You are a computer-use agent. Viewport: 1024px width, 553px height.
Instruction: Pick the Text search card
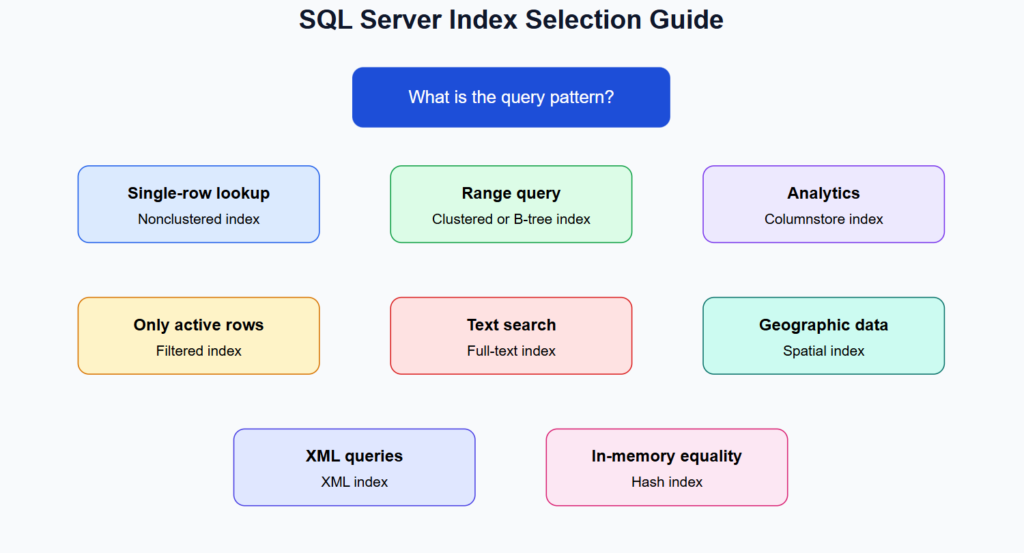(511, 336)
